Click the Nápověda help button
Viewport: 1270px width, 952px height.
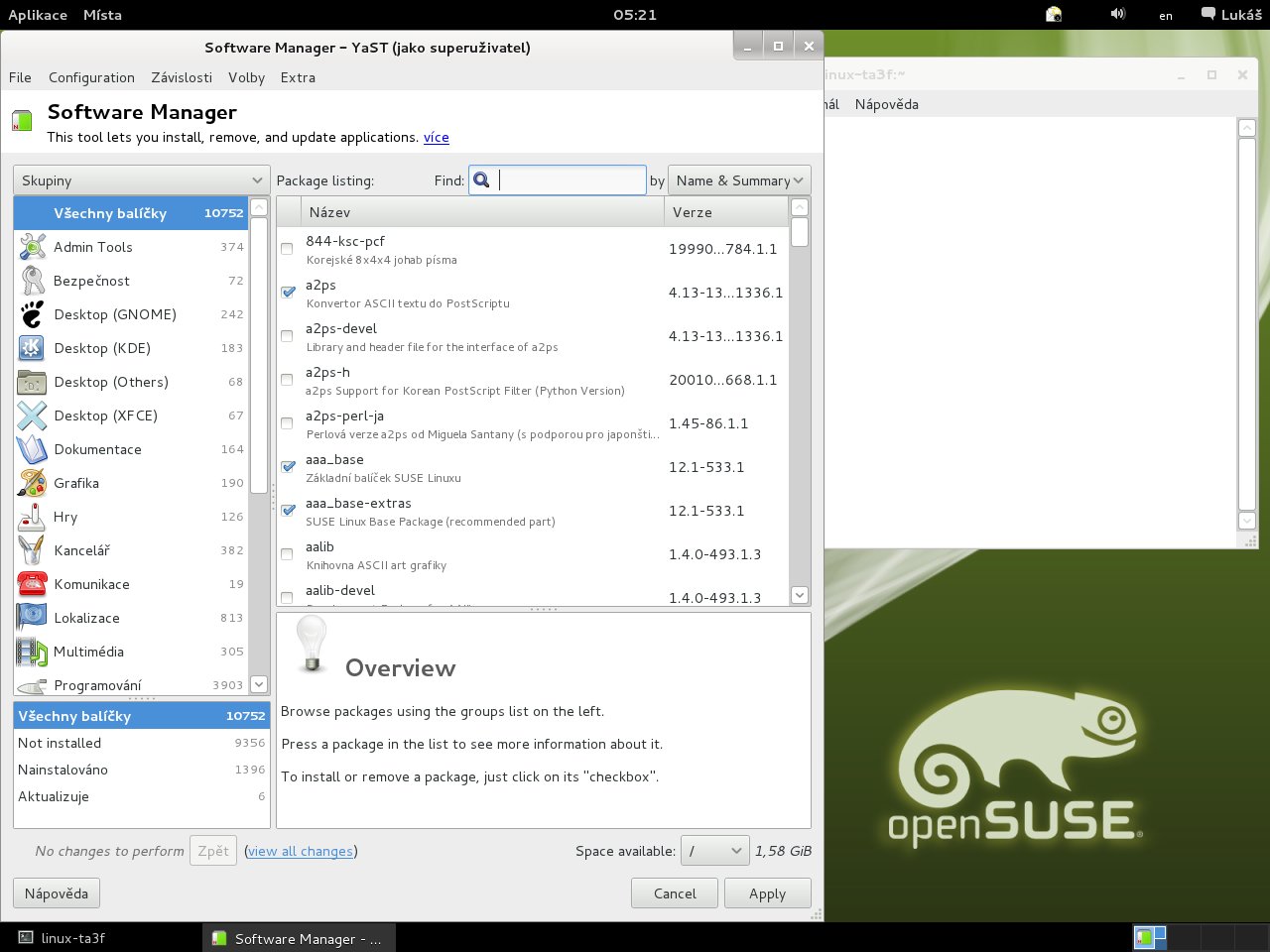tap(57, 893)
